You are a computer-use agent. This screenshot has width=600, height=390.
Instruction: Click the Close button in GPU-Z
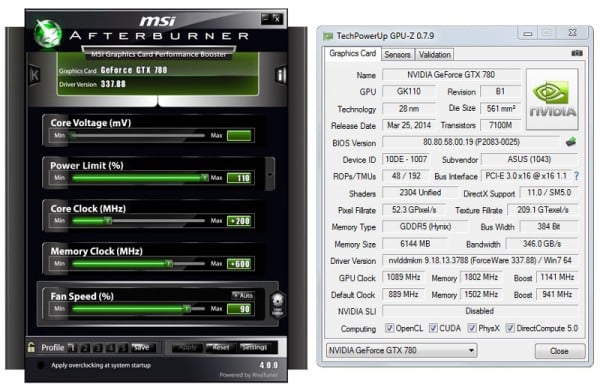coord(559,351)
